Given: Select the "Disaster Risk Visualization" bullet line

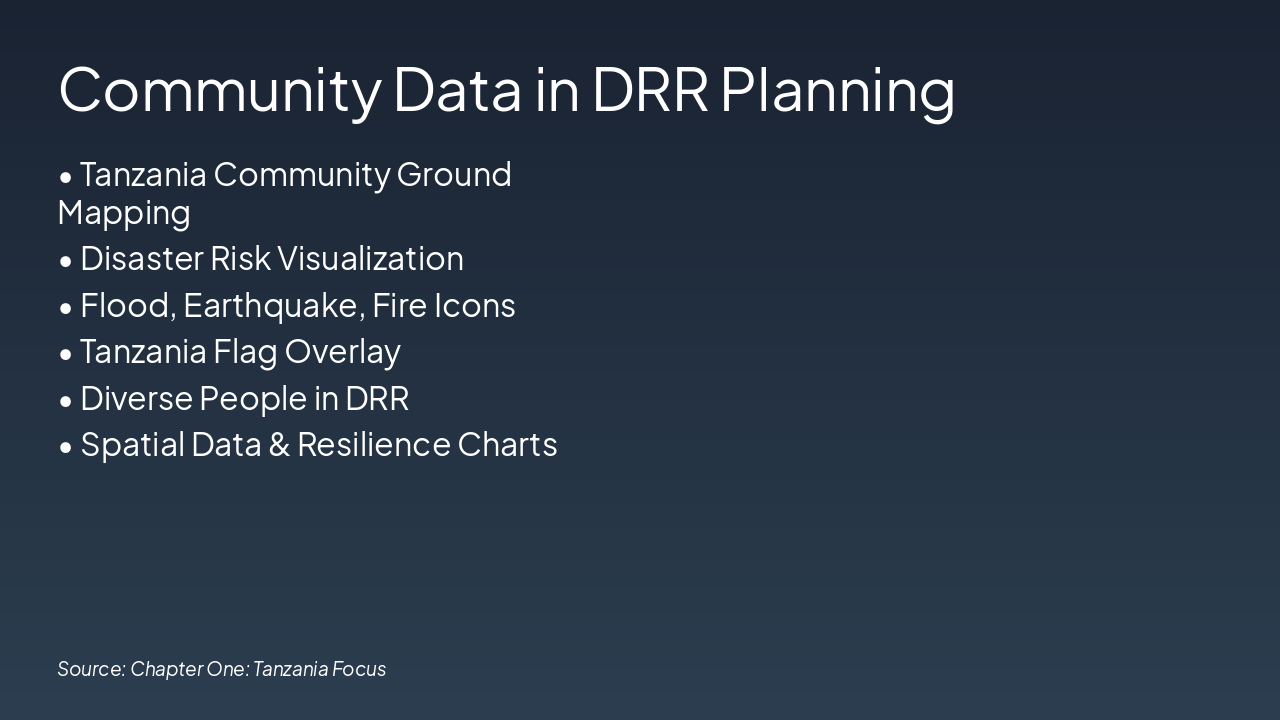Looking at the screenshot, I should point(272,259).
